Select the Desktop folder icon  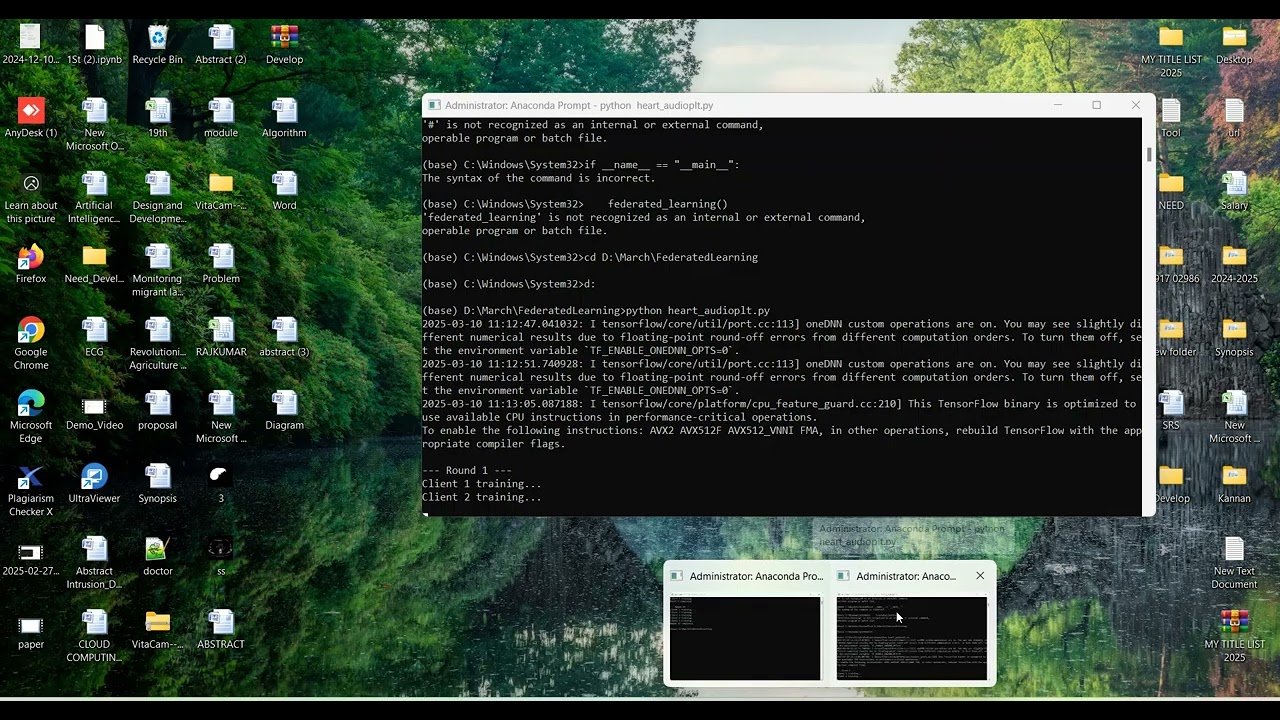coord(1234,45)
